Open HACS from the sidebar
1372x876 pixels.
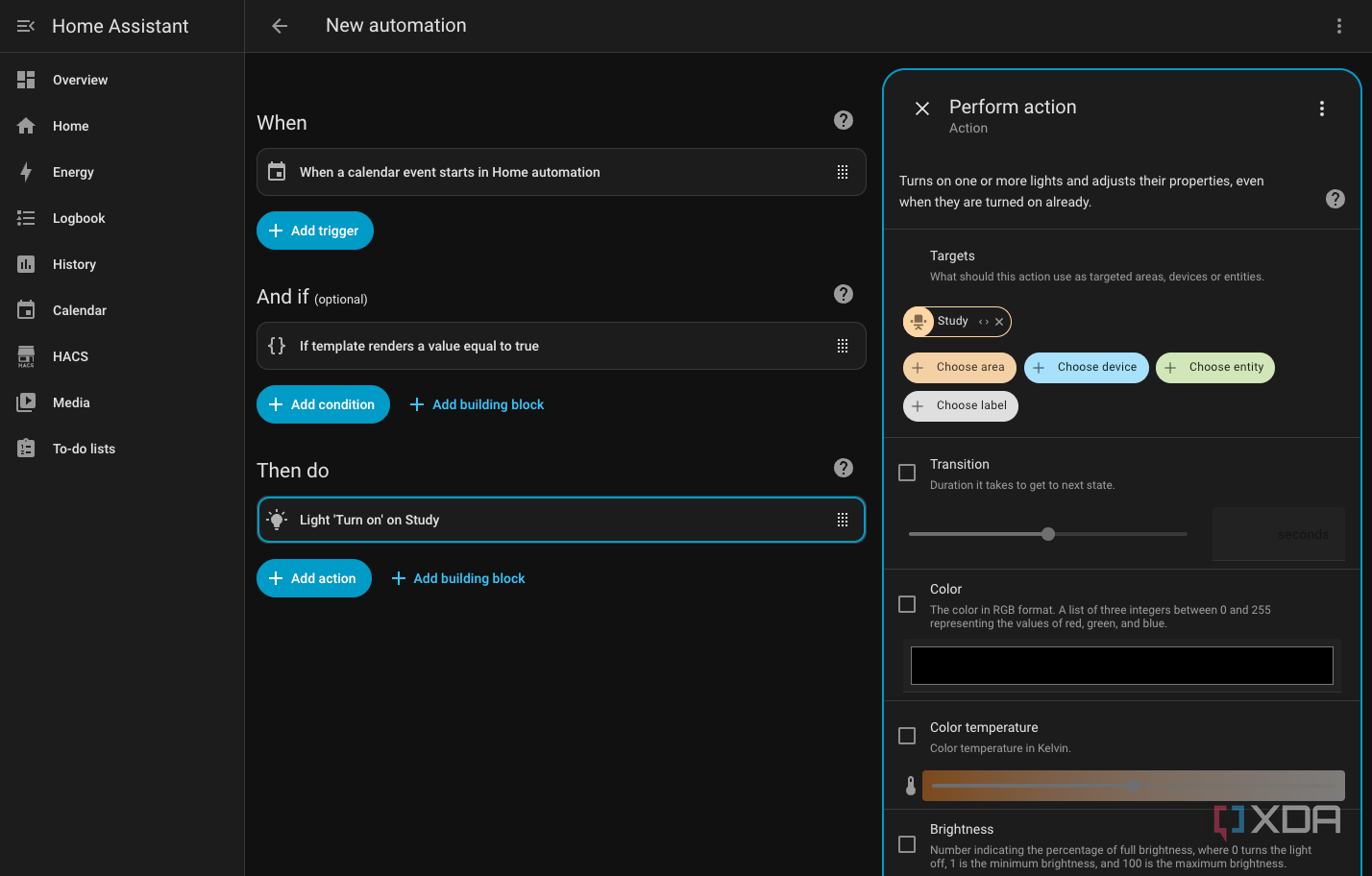point(122,356)
